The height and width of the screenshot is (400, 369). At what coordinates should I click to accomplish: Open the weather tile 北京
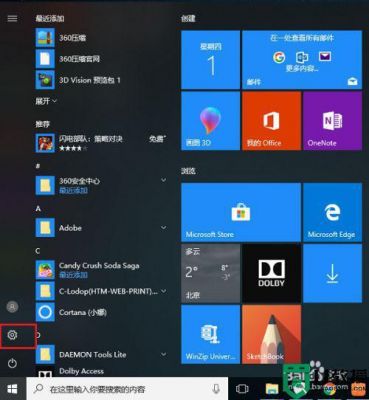pyautogui.click(x=210, y=273)
